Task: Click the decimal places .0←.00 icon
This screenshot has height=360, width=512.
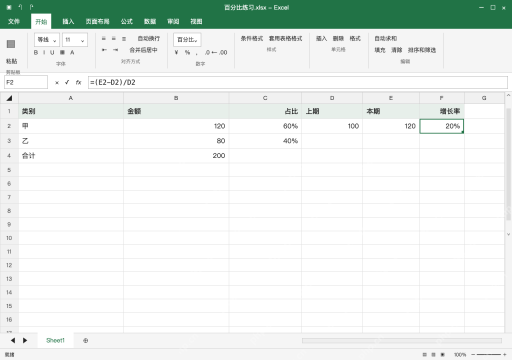Action: pyautogui.click(x=216, y=52)
